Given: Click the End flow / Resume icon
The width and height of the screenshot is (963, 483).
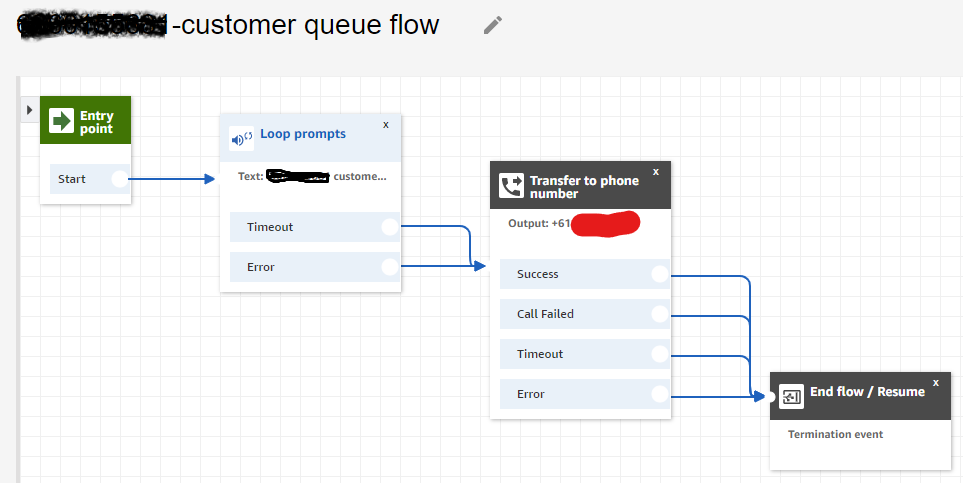Looking at the screenshot, I should tap(791, 396).
